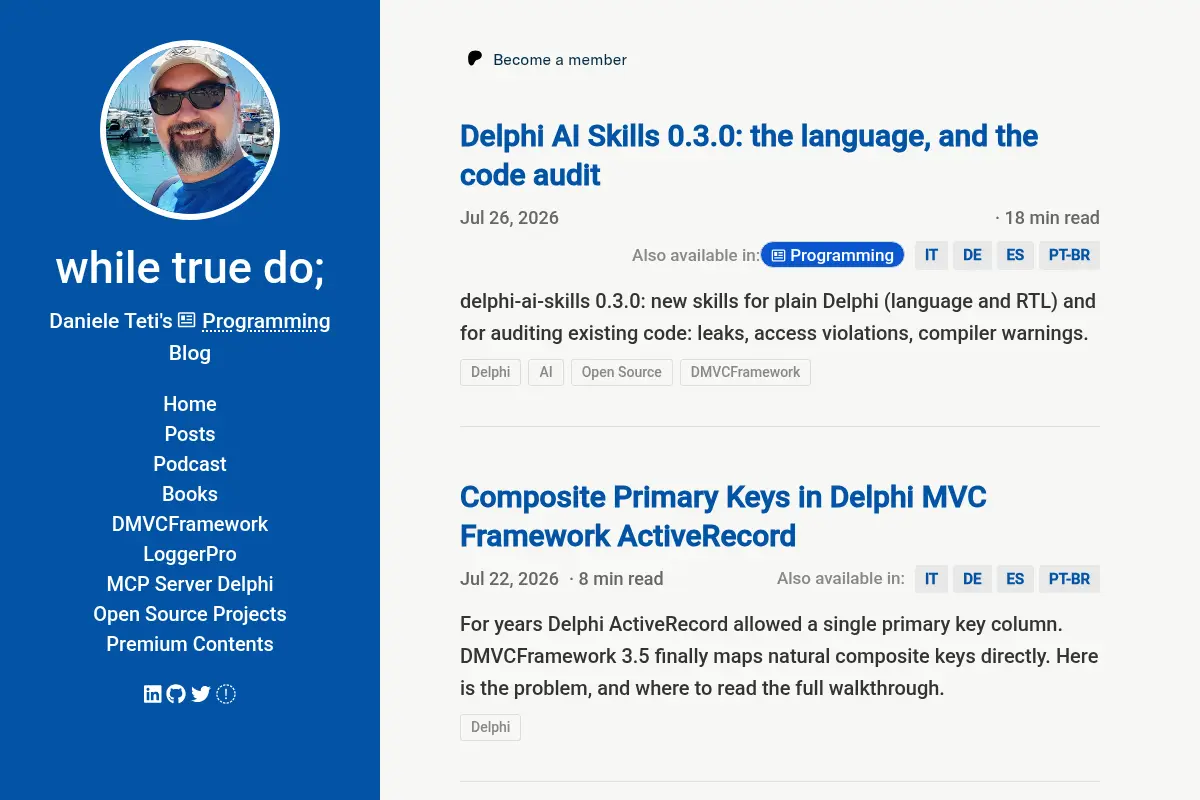The image size is (1200, 800).
Task: Switch first post to PT-BR language
Action: tap(1069, 255)
